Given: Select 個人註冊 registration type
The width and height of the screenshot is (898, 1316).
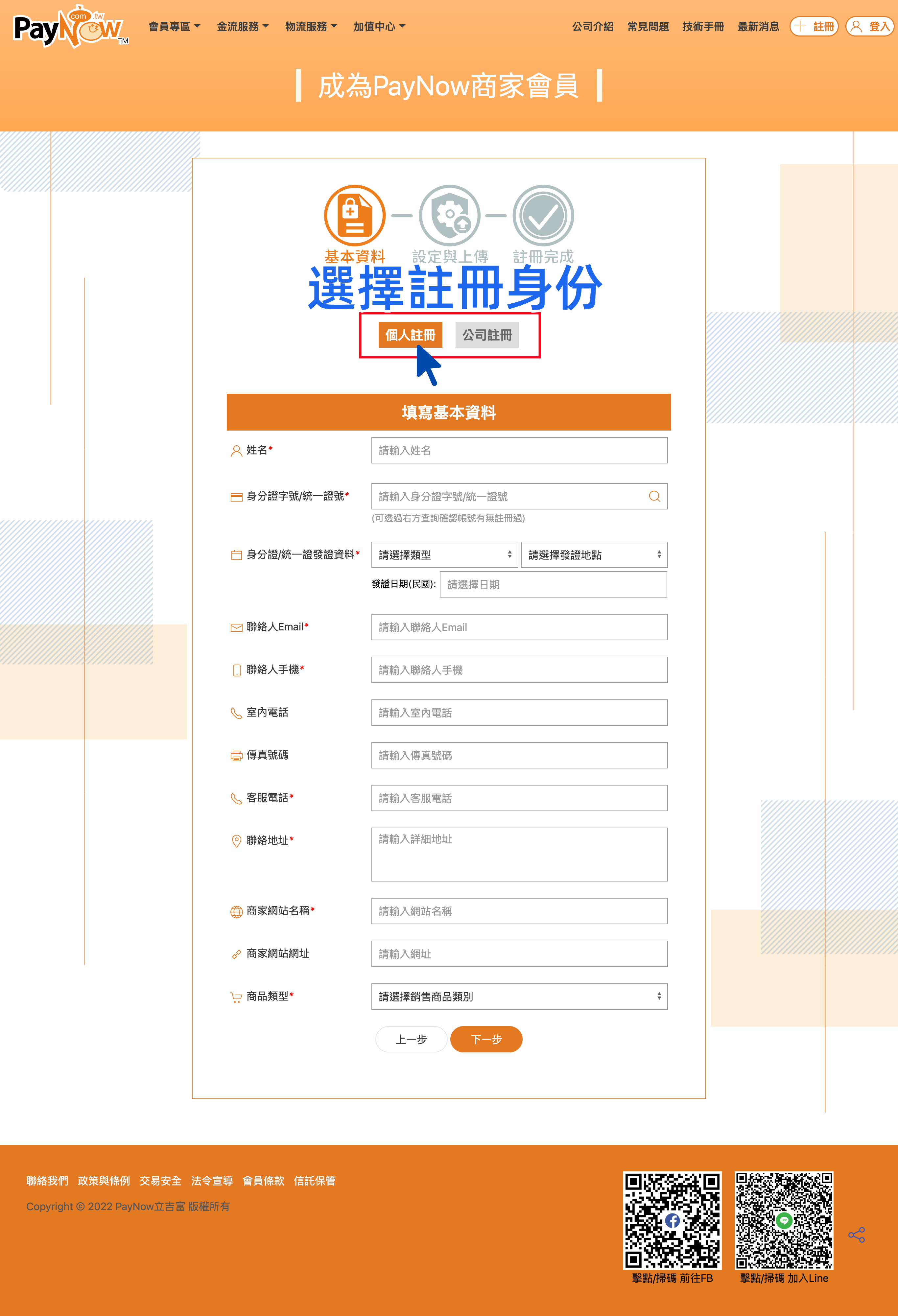Looking at the screenshot, I should coord(411,335).
